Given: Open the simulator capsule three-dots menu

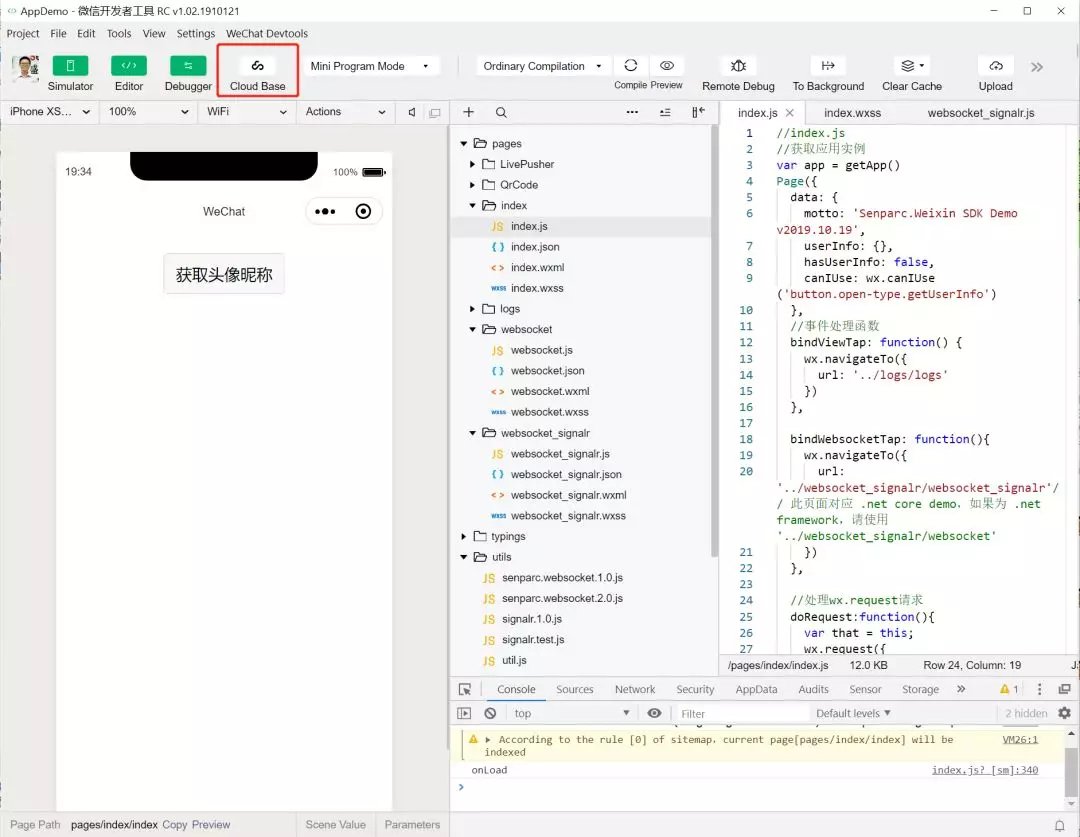Looking at the screenshot, I should pyautogui.click(x=325, y=211).
